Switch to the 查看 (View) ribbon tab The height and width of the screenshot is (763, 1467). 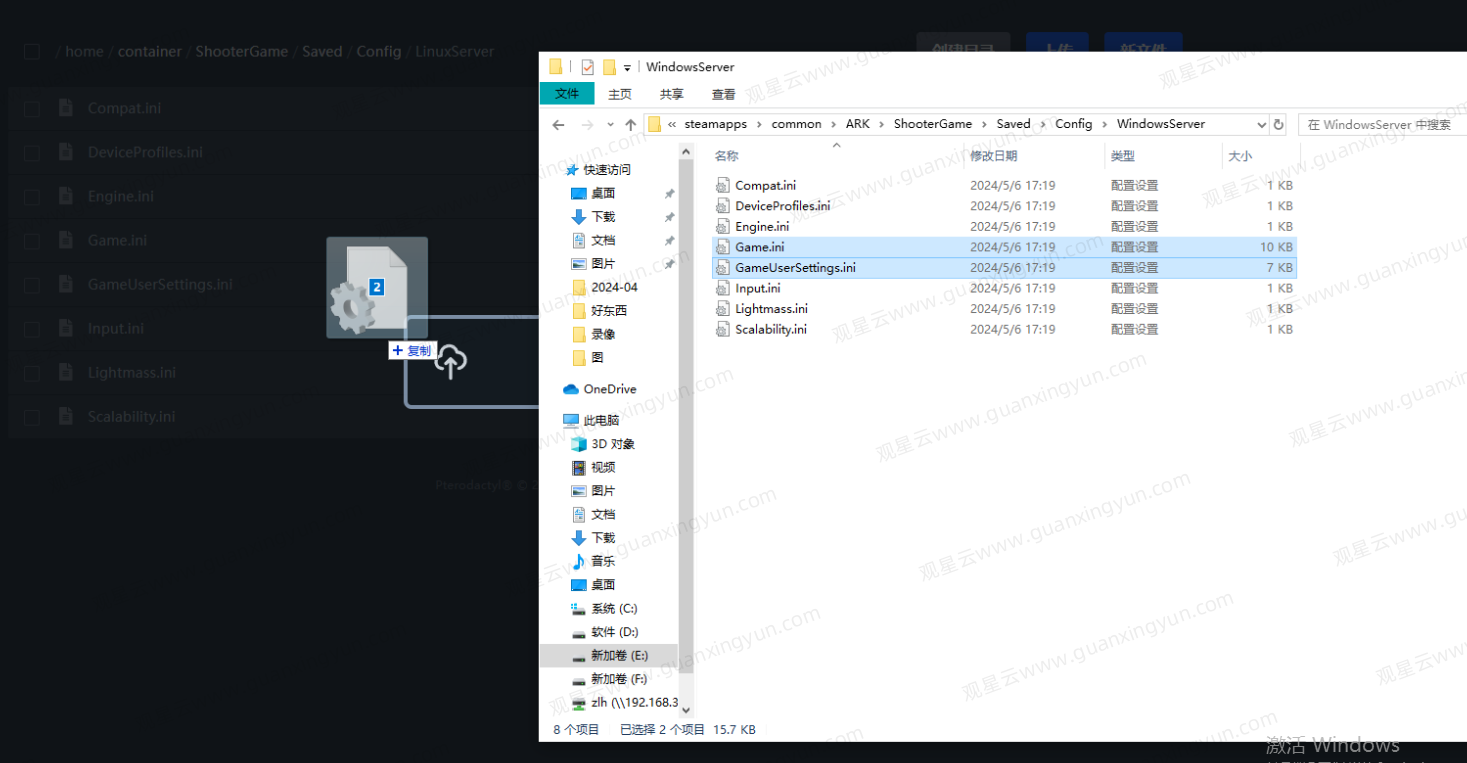[x=723, y=94]
